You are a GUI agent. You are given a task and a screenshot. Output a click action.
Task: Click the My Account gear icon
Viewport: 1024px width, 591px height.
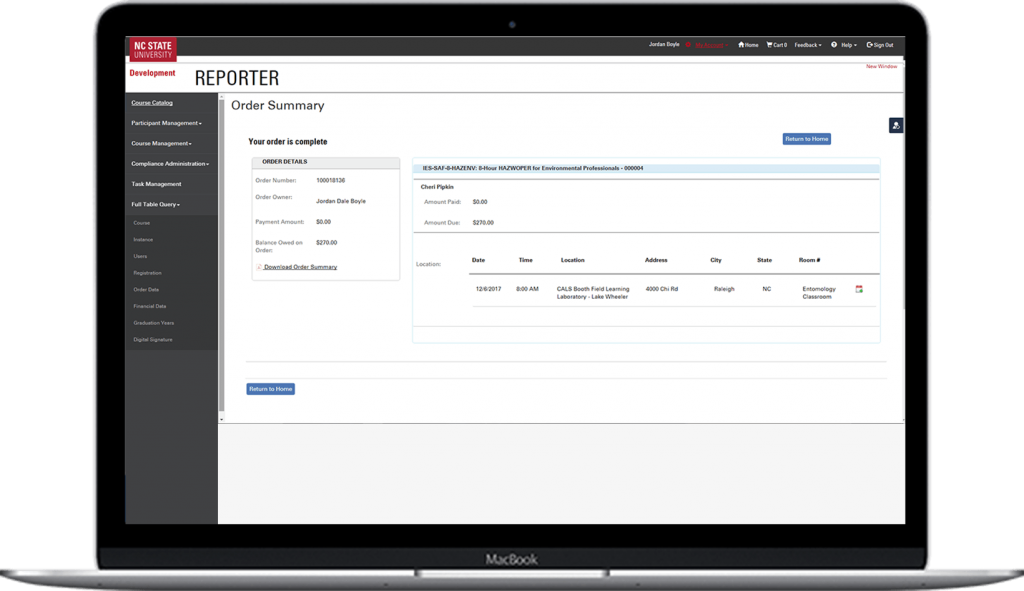[688, 45]
